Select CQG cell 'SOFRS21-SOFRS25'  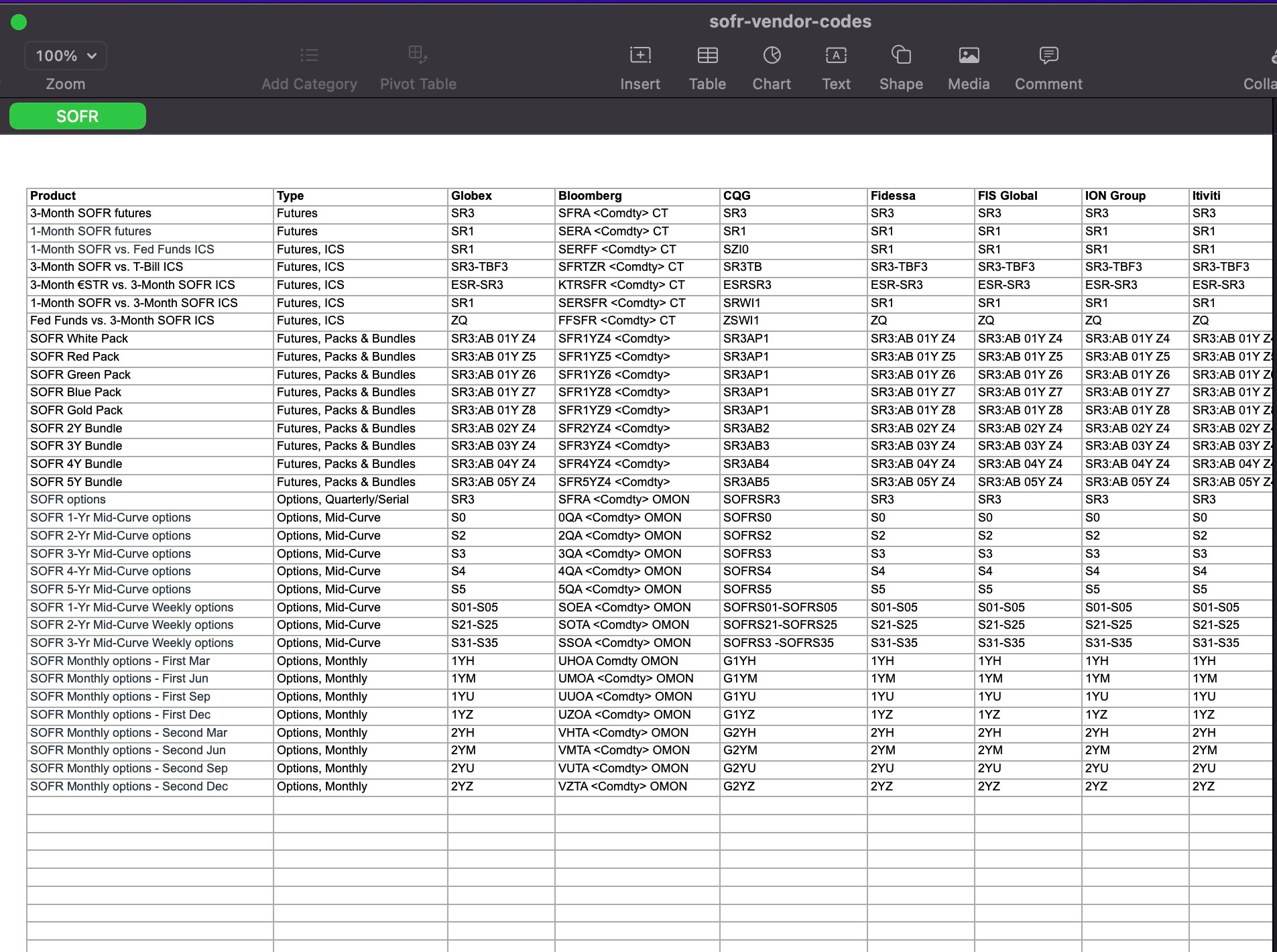pyautogui.click(x=794, y=625)
